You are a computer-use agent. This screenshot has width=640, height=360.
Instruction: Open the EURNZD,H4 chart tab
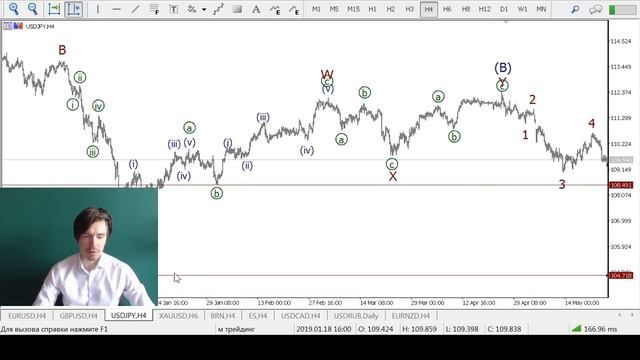coord(411,316)
